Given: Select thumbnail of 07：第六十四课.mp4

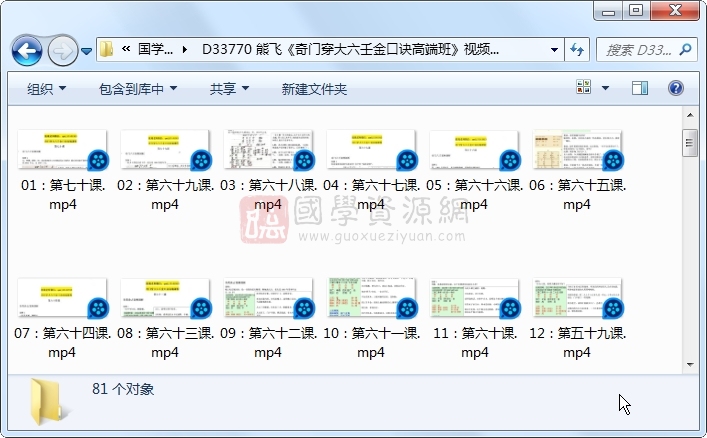Looking at the screenshot, I should [63, 298].
